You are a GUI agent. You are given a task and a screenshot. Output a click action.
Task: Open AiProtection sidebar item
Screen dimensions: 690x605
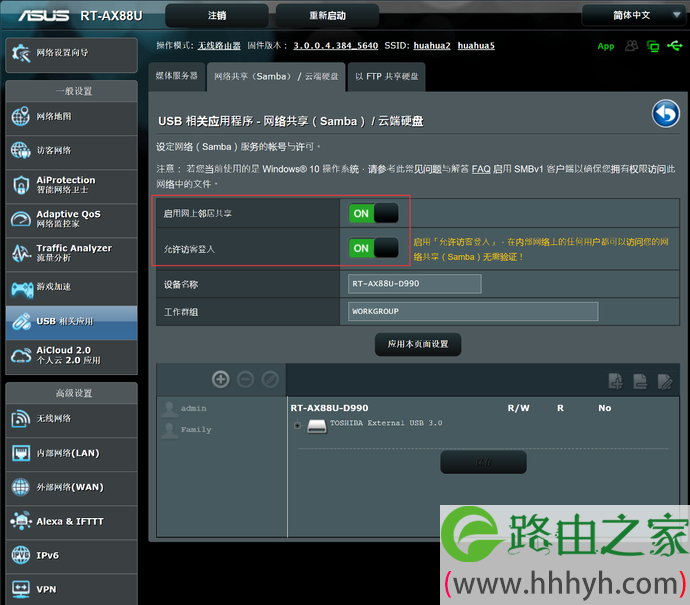point(71,185)
